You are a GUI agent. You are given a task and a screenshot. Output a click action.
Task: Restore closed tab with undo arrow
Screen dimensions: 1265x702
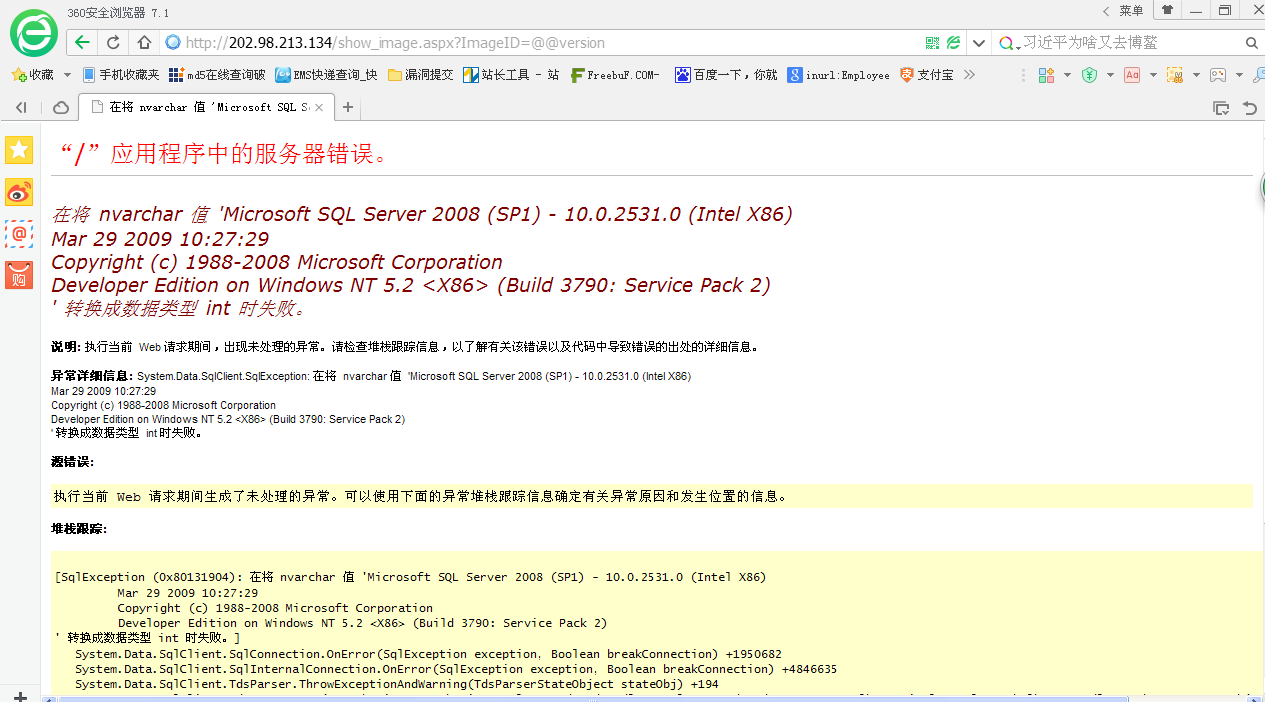(x=1249, y=107)
